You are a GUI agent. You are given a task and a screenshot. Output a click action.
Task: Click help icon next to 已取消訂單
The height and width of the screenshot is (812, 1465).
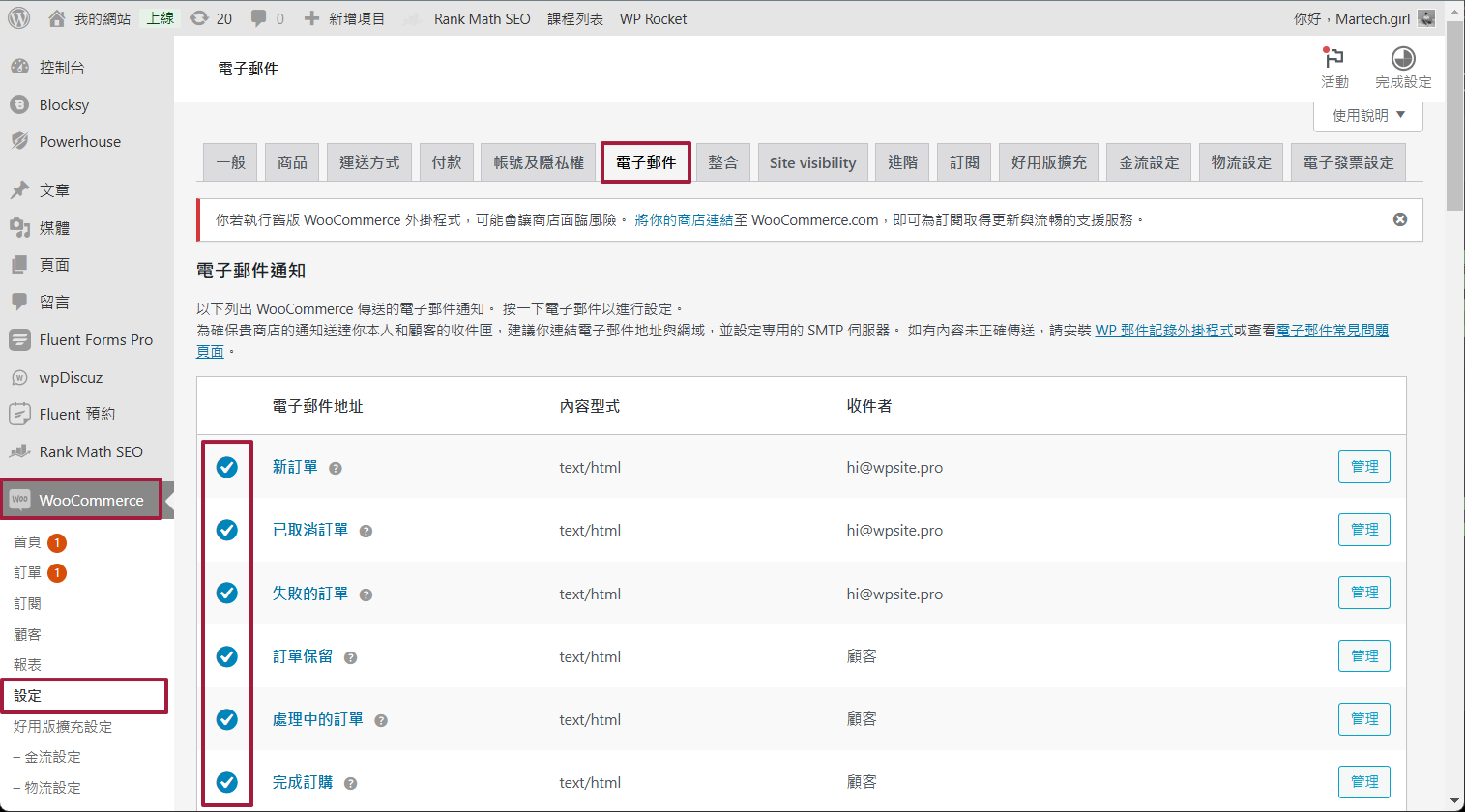[366, 531]
